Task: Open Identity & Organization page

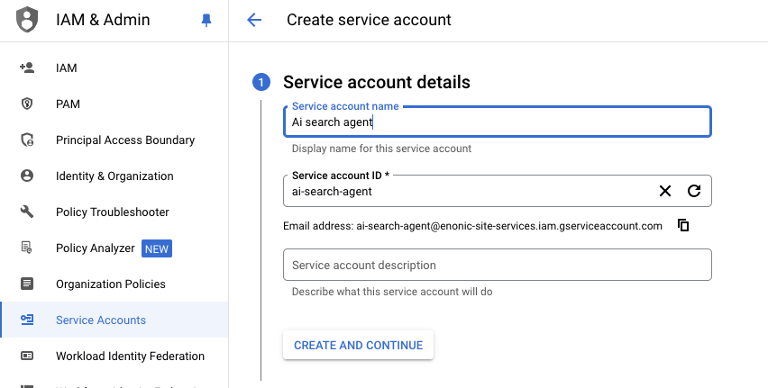Action: [x=114, y=176]
